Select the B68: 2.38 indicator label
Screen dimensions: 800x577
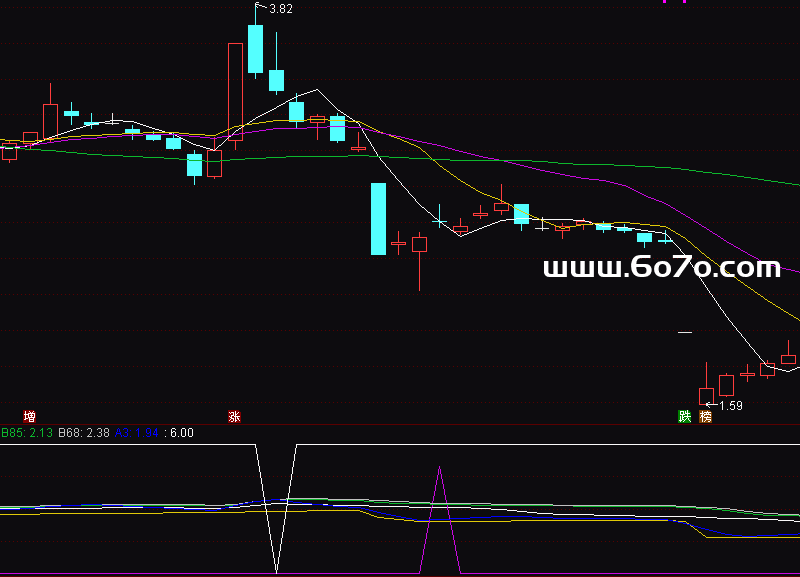click(x=83, y=433)
